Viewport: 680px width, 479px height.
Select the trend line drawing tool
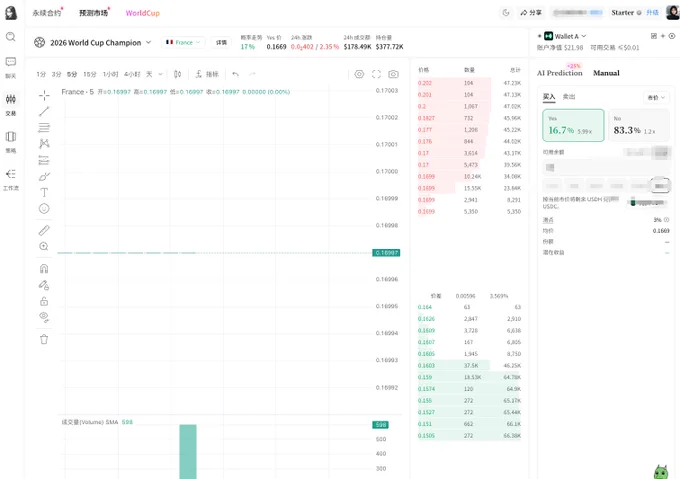pos(44,111)
